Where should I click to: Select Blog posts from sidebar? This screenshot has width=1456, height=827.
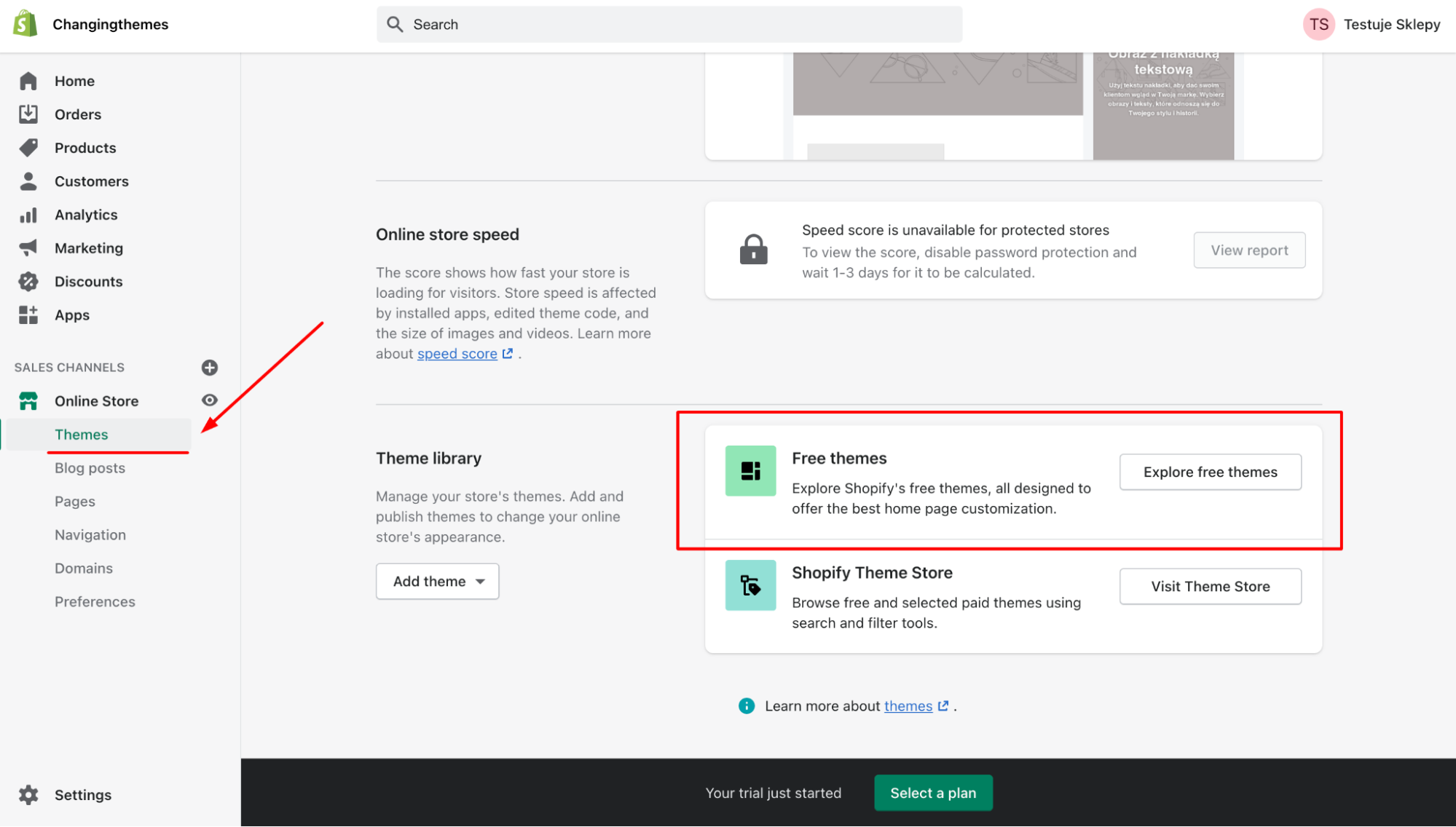(x=90, y=467)
